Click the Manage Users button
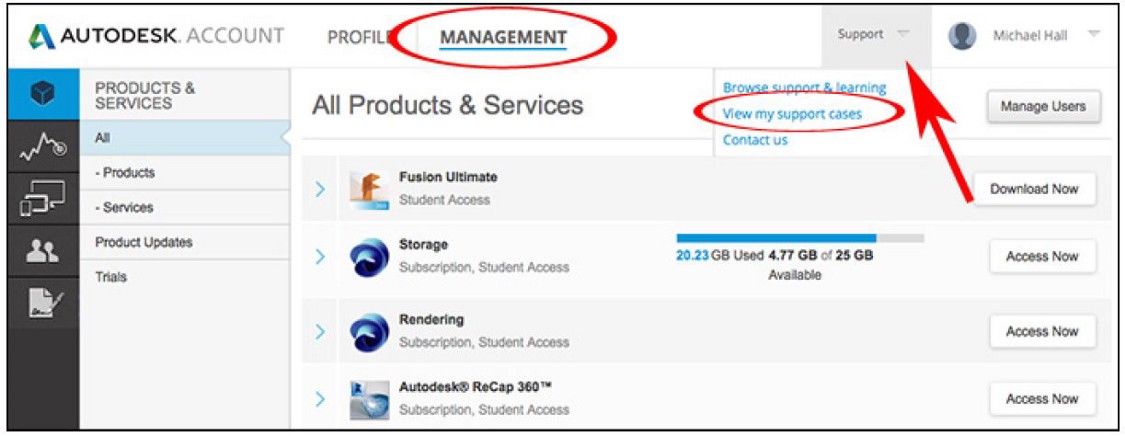 click(x=1043, y=107)
